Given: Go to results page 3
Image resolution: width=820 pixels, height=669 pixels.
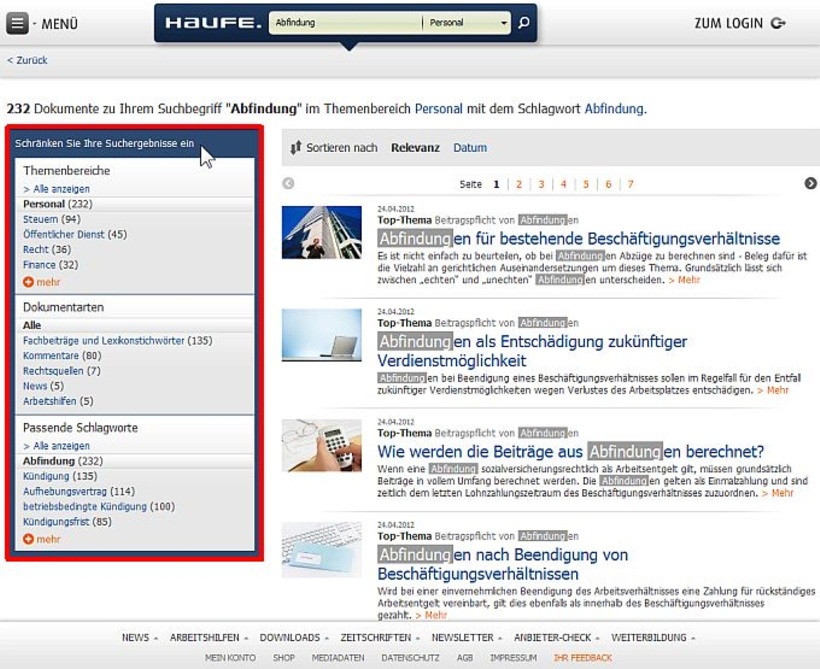Looking at the screenshot, I should click(541, 184).
